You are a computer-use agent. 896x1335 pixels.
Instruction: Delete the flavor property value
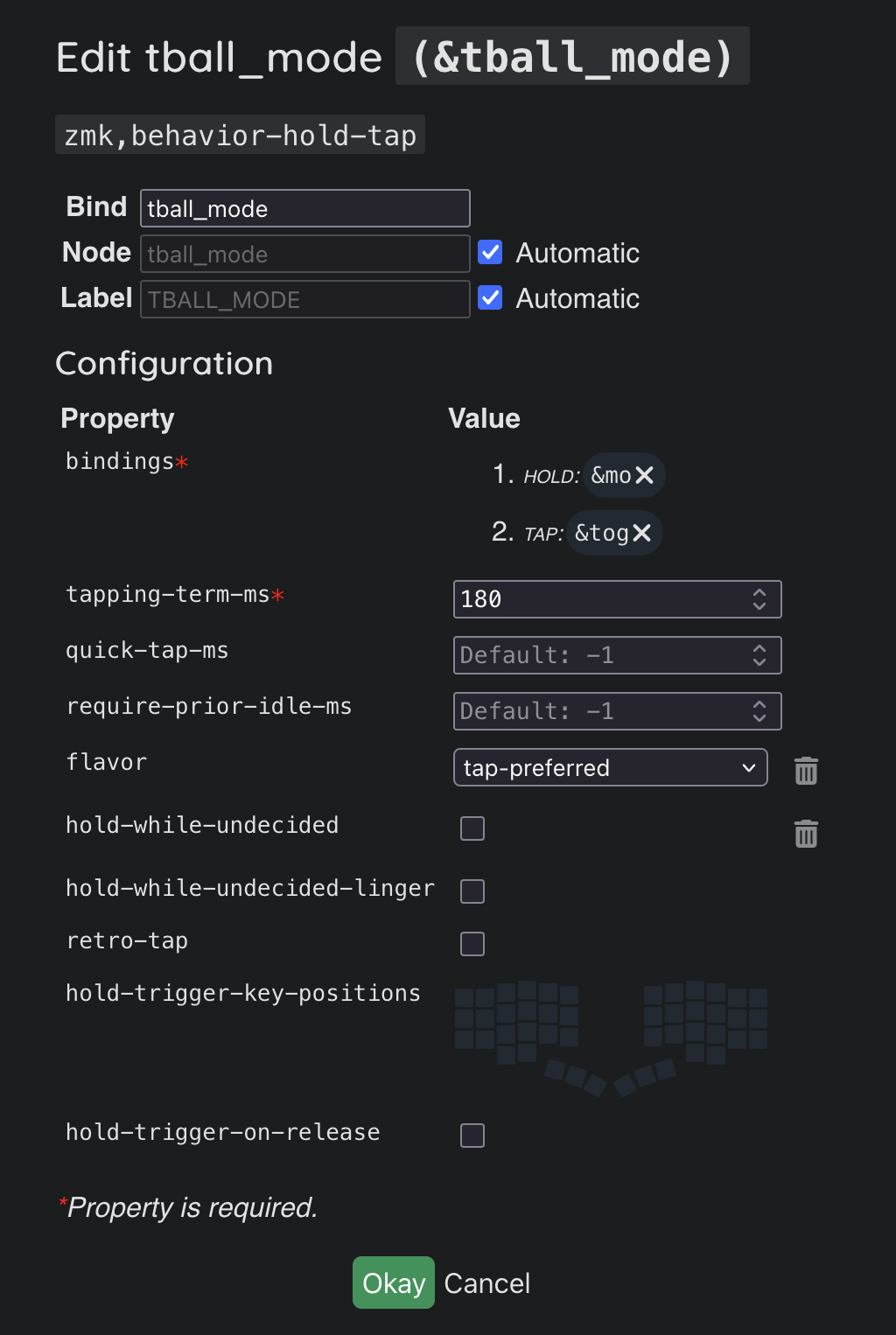pyautogui.click(x=806, y=771)
